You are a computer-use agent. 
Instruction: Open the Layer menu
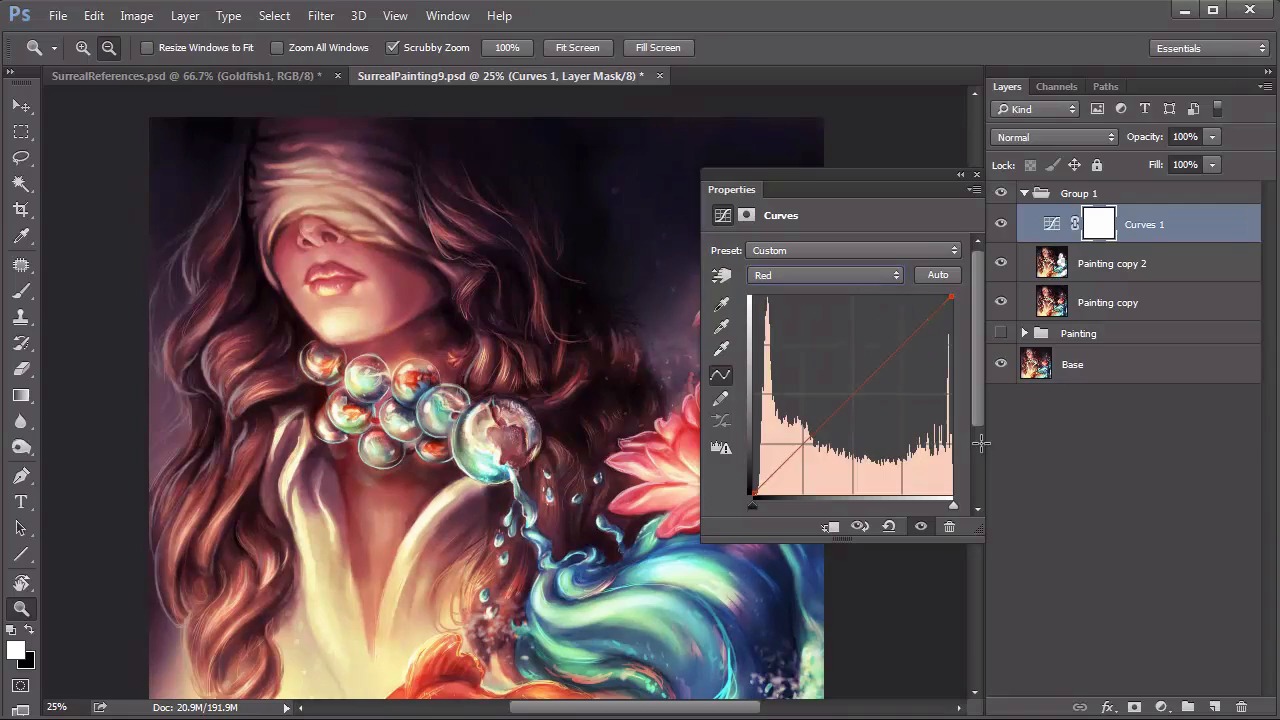click(x=185, y=16)
